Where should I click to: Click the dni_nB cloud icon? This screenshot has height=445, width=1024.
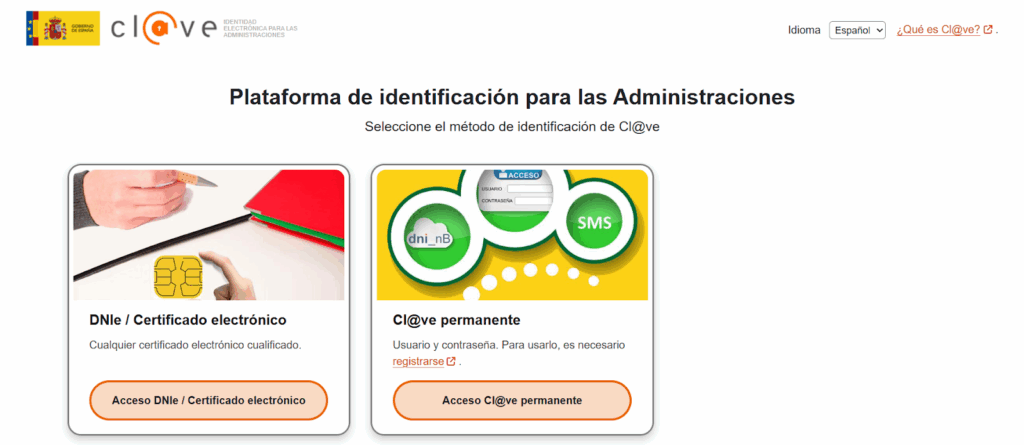[x=429, y=240]
